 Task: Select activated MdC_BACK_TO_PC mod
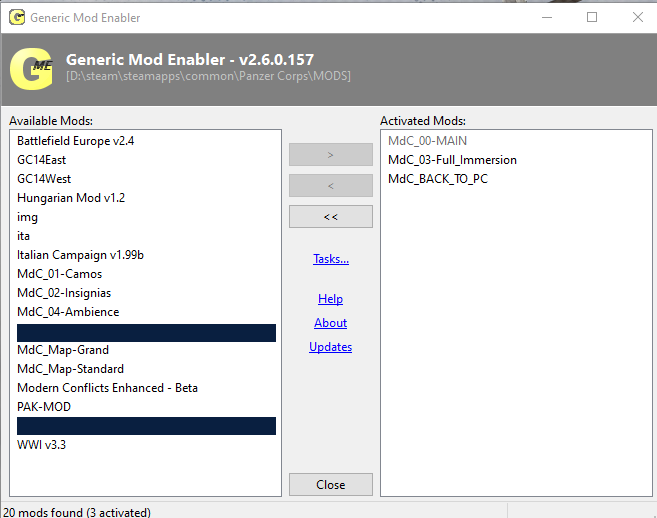click(438, 179)
